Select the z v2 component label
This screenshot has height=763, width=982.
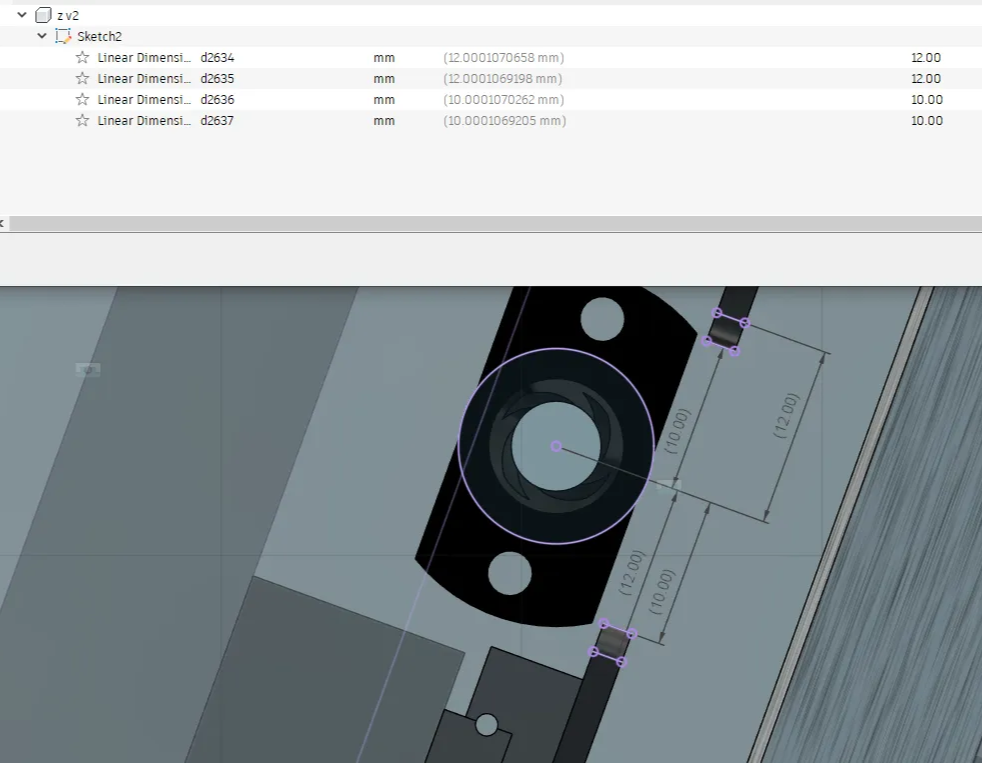(x=68, y=15)
